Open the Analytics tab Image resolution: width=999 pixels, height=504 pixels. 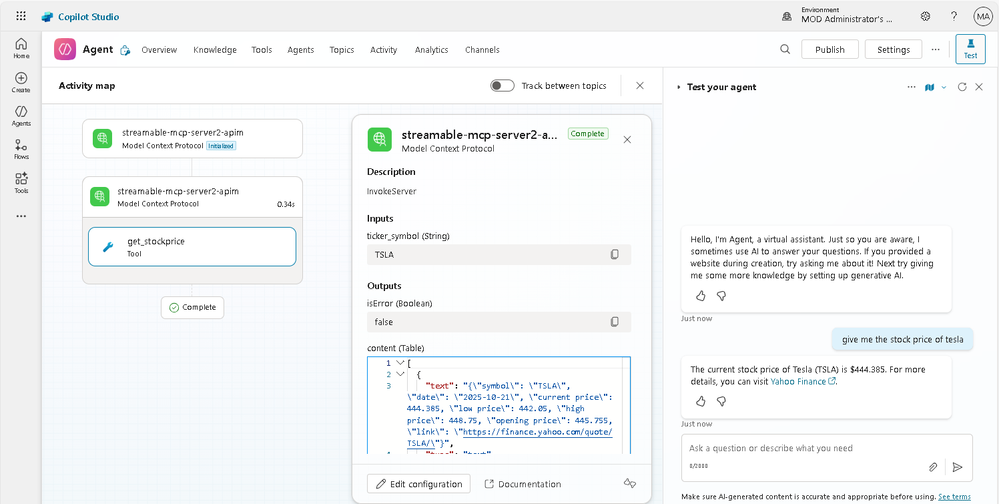(431, 50)
